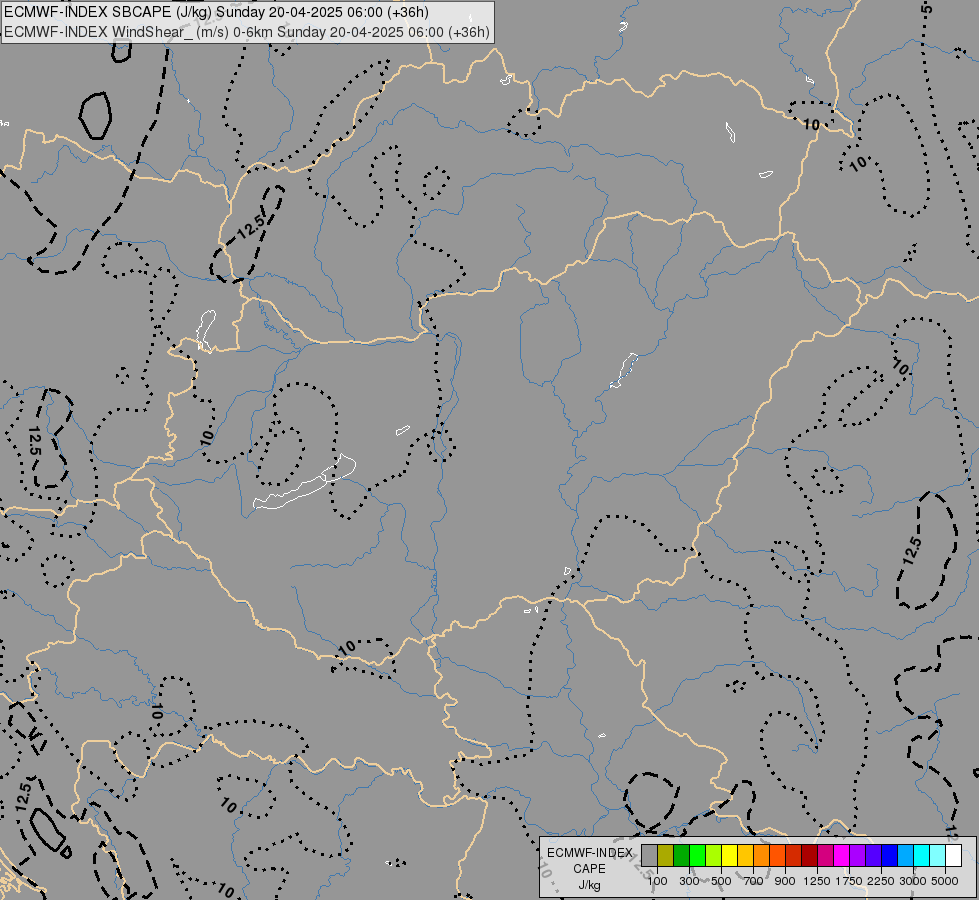Select the lime yellow-green legend swatch
979x900 pixels.
click(714, 855)
